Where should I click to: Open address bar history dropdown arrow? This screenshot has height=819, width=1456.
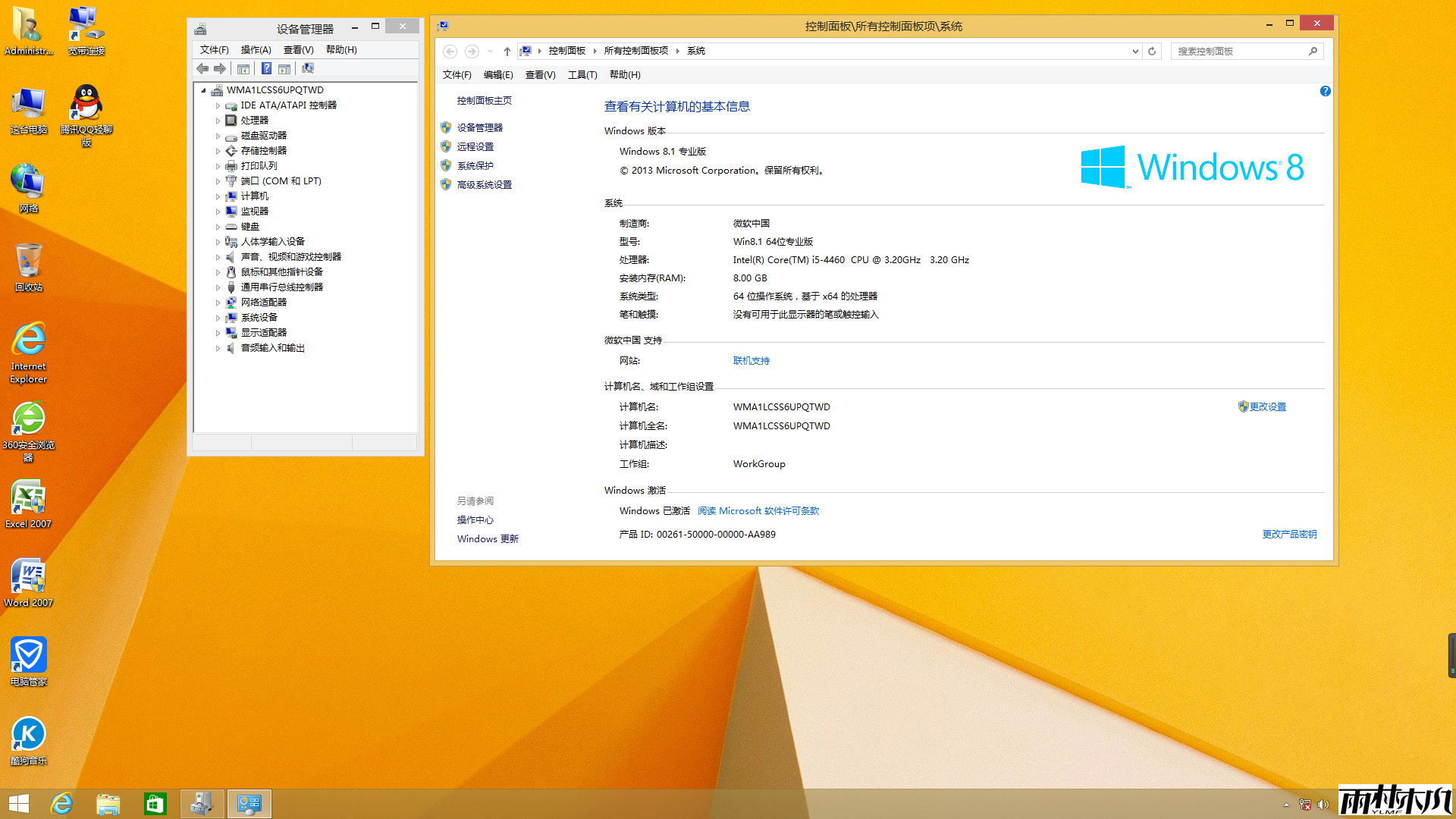click(1135, 51)
